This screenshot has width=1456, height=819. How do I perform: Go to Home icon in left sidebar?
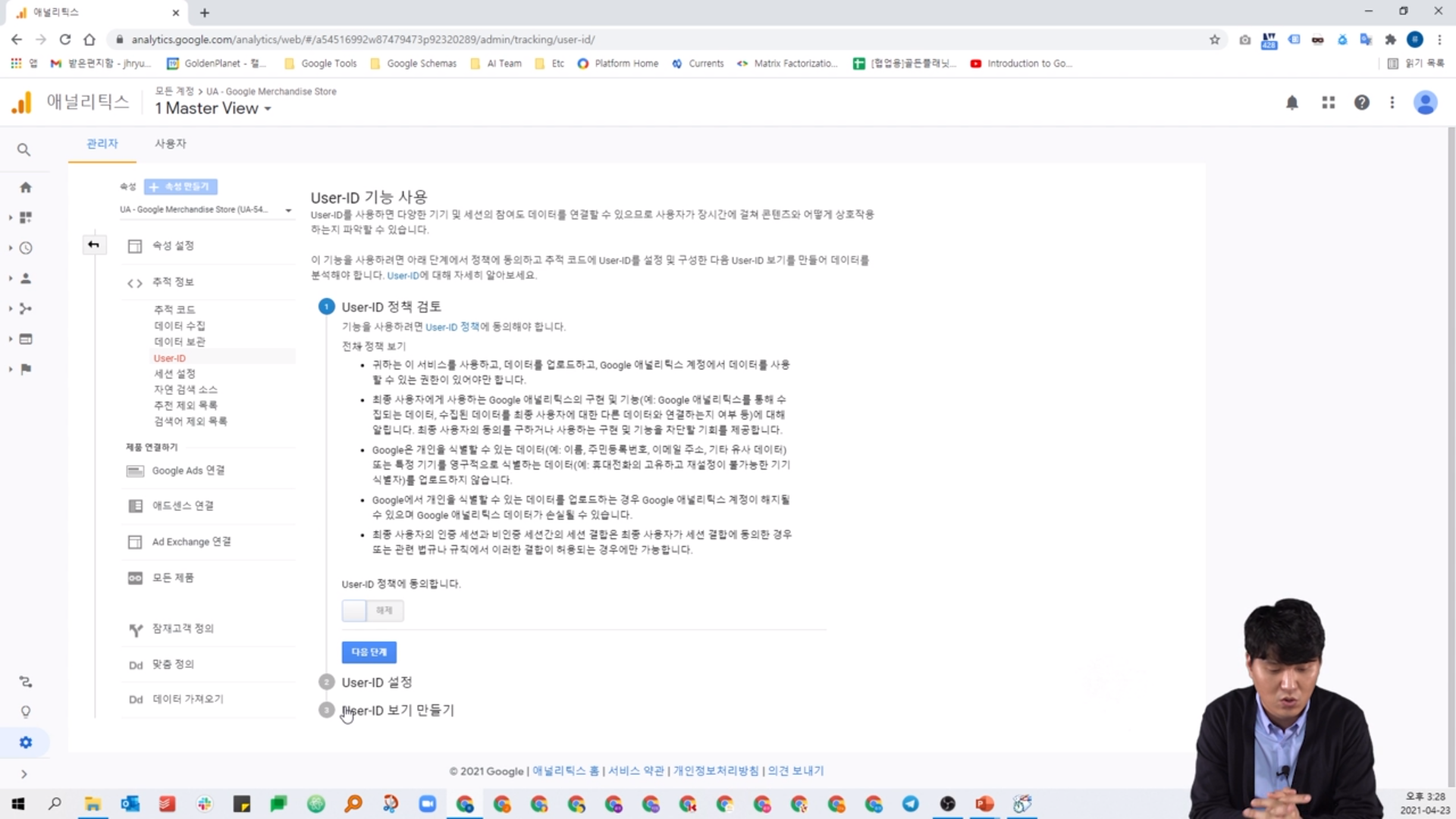(x=26, y=187)
